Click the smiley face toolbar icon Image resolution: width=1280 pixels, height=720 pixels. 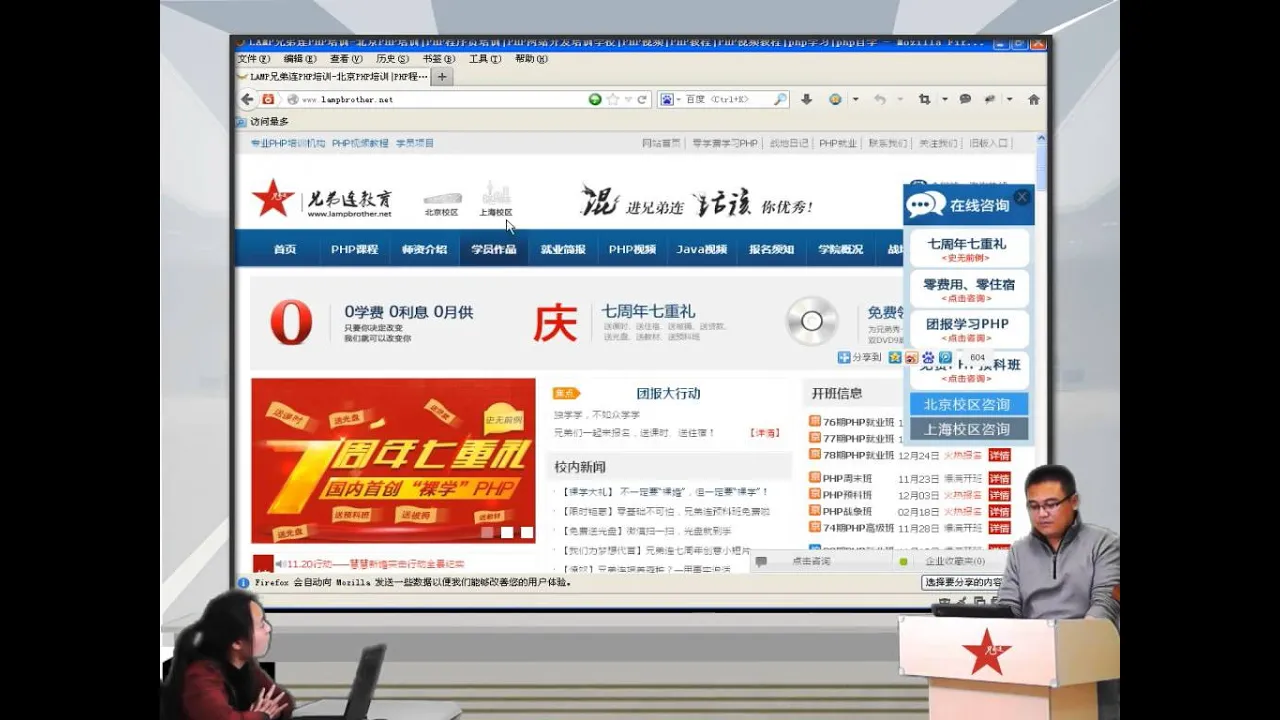835,99
